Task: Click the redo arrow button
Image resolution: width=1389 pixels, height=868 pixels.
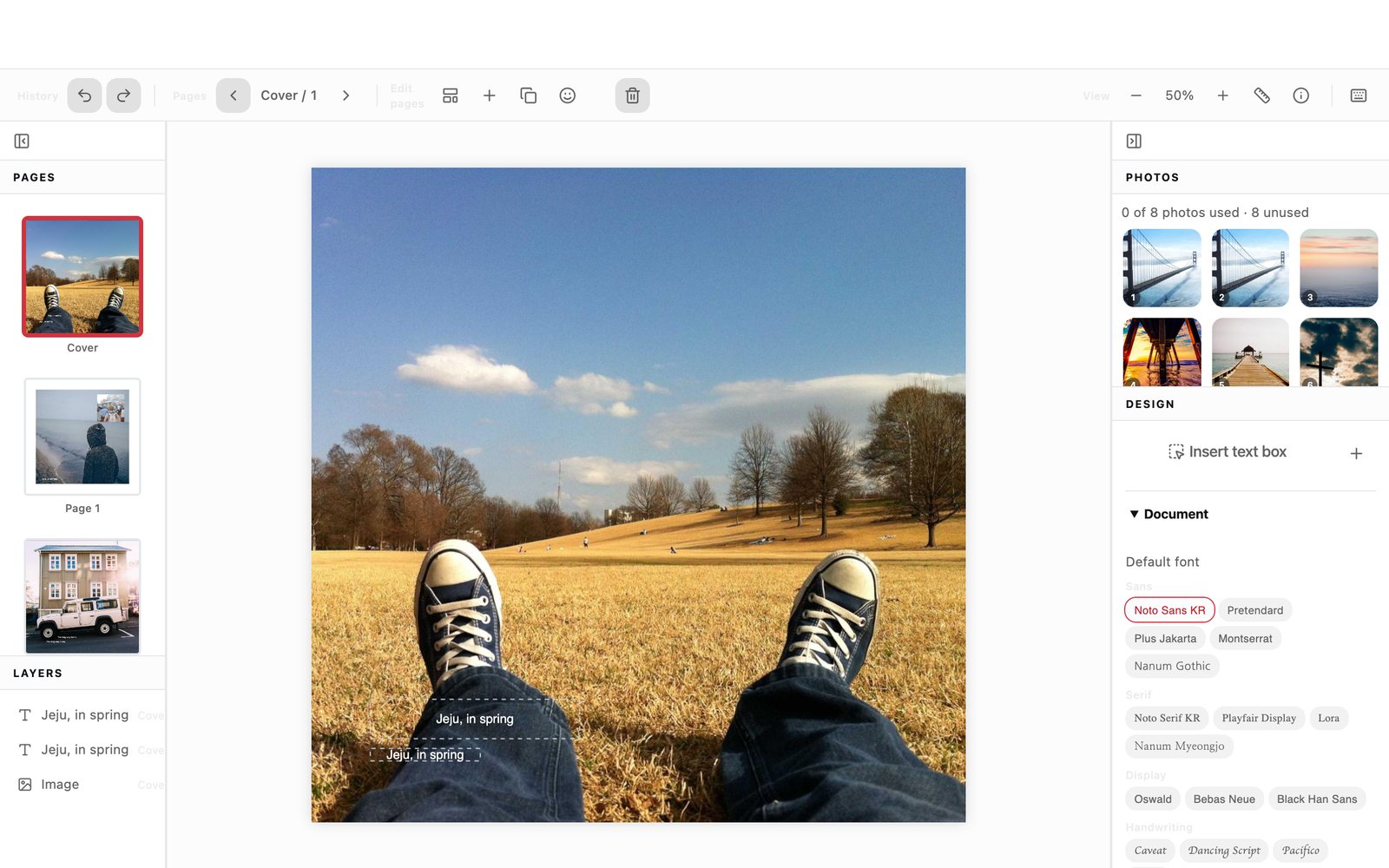Action: (123, 95)
